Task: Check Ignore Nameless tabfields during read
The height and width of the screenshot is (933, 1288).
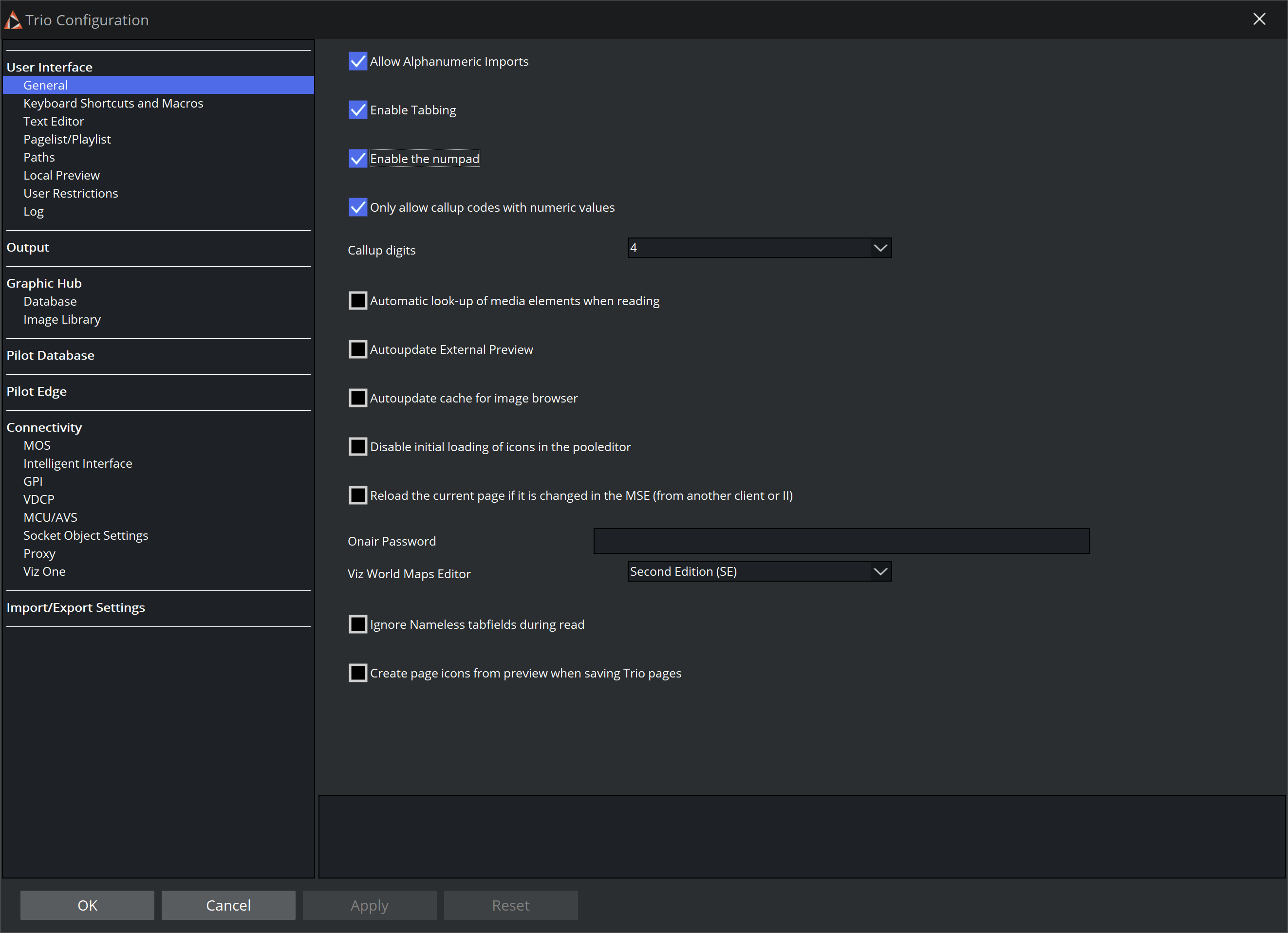Action: 358,624
